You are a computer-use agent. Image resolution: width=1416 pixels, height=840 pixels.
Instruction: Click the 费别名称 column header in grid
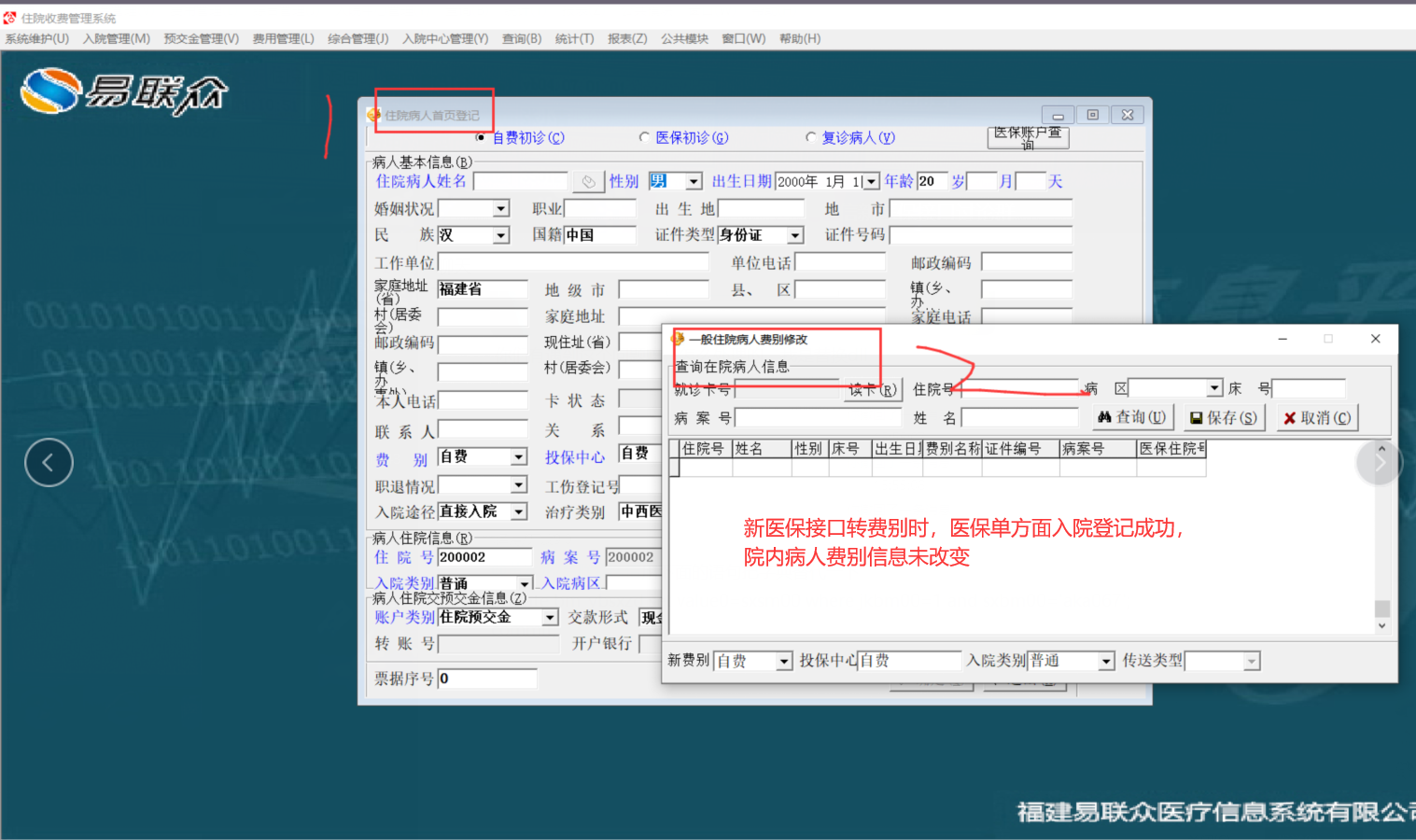point(952,449)
